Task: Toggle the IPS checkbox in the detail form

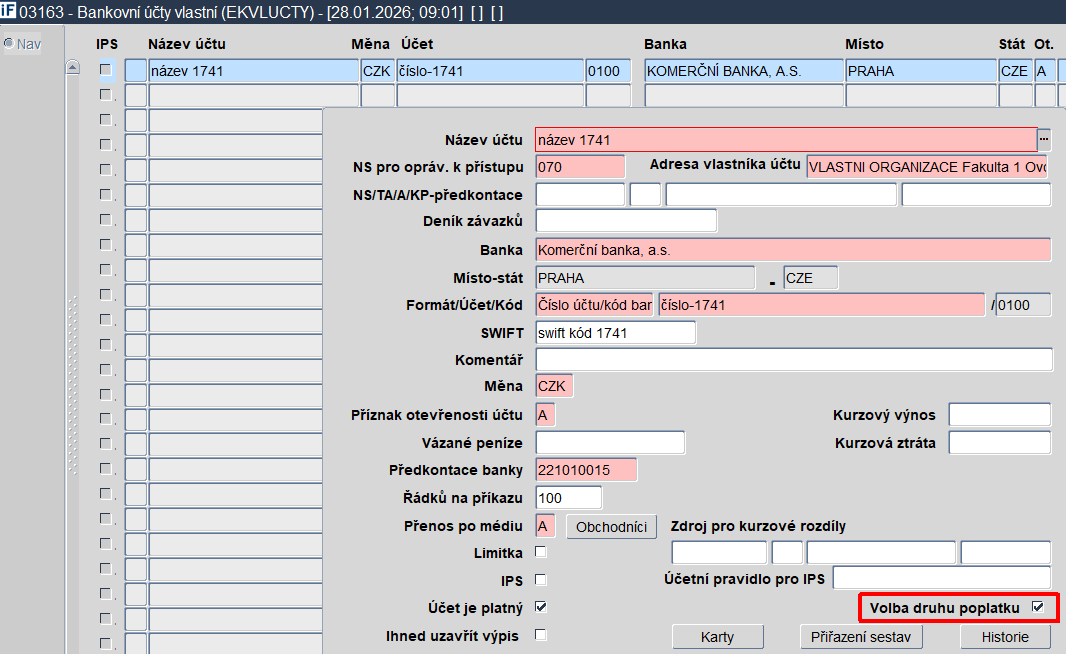Action: coord(540,580)
